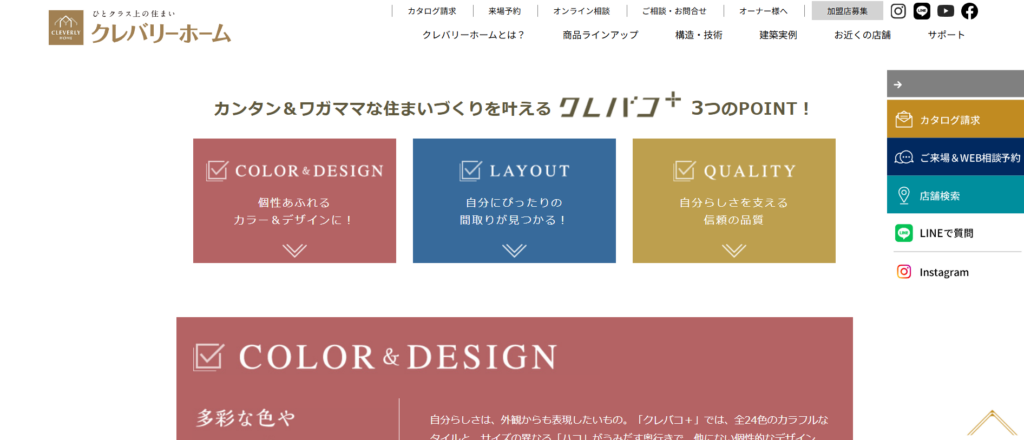Click the checkbox icon in the COLOR & DESIGN section heading
Screen dimensions: 1024x440
point(208,357)
